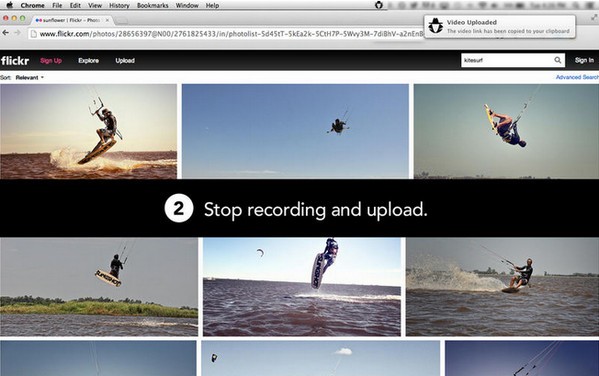Click the Sign In link

[584, 60]
